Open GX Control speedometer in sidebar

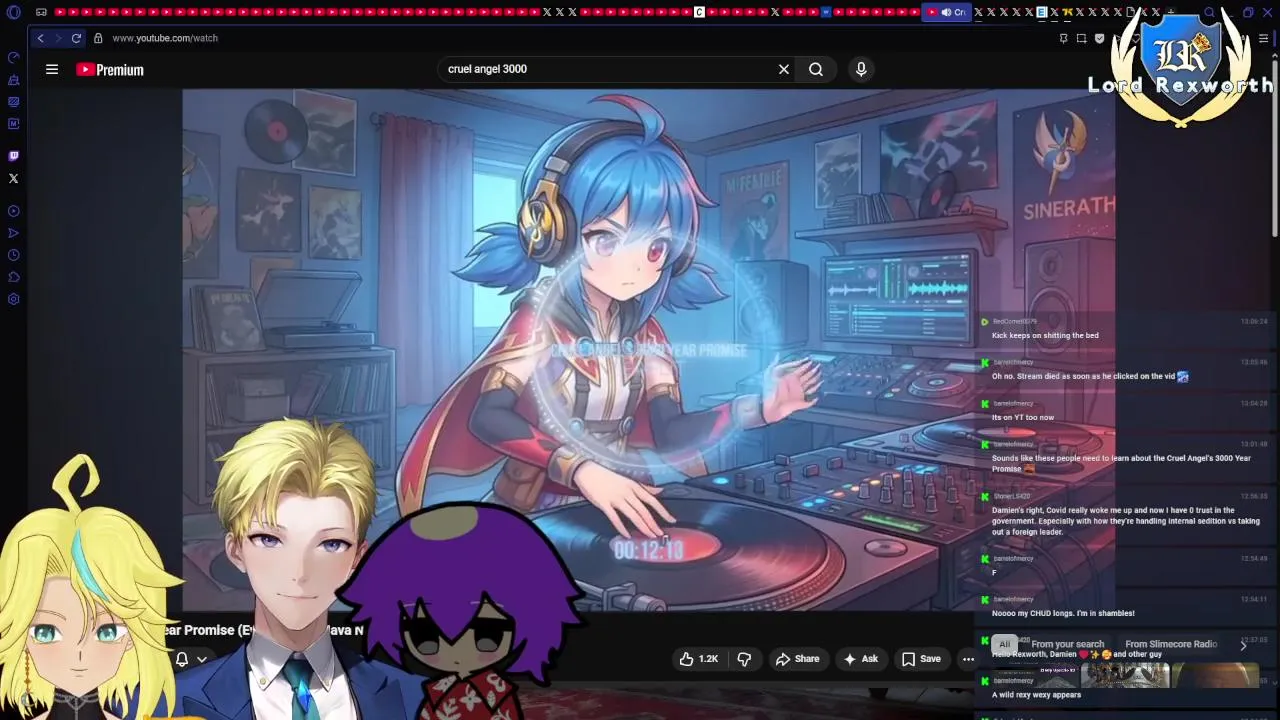[14, 58]
